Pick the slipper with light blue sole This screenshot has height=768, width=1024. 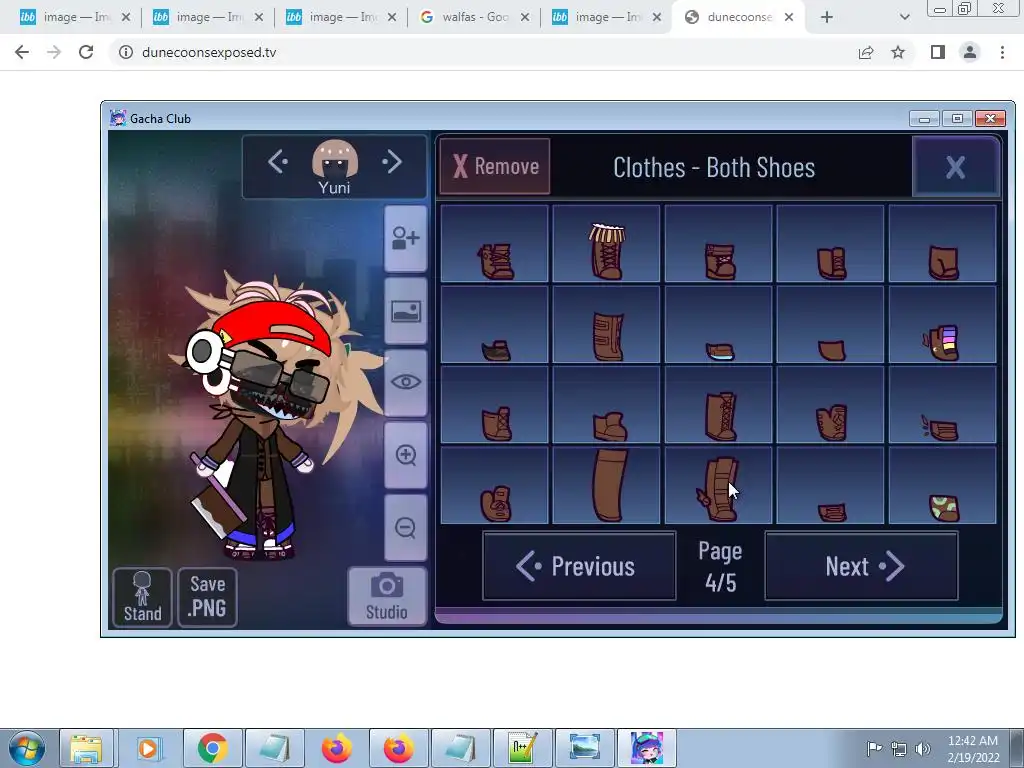tap(718, 325)
